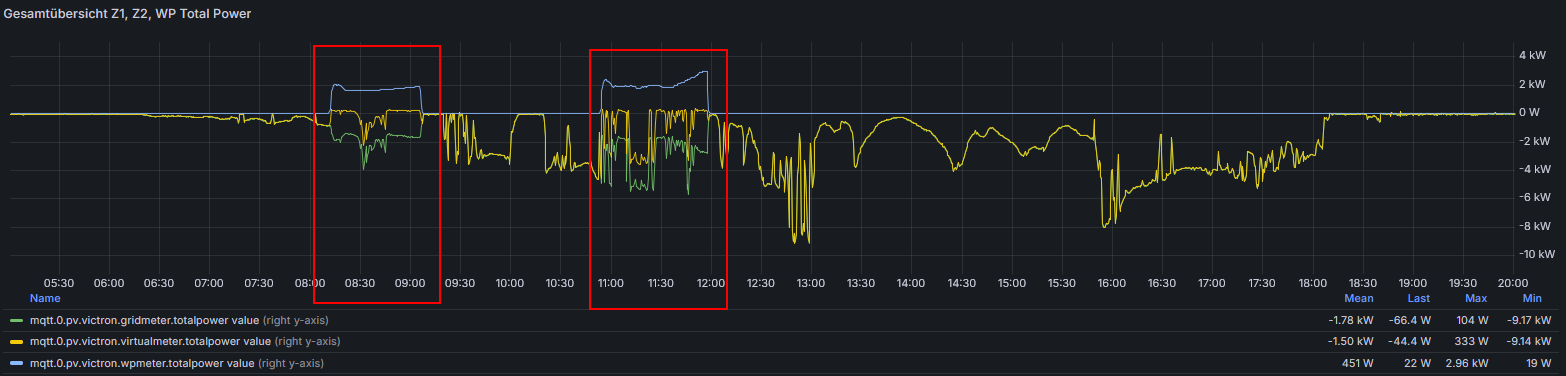Sort the legend by the Name column
The image size is (1566, 376).
tap(45, 298)
